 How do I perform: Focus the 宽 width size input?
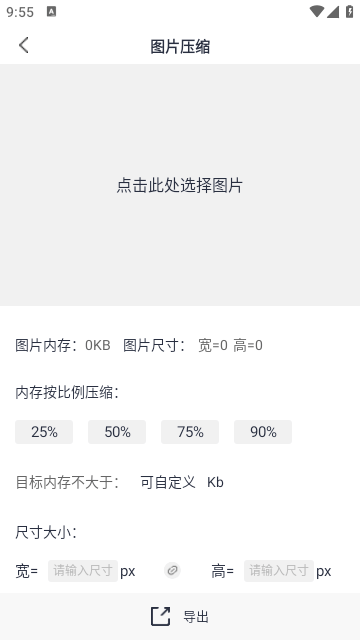pos(83,571)
